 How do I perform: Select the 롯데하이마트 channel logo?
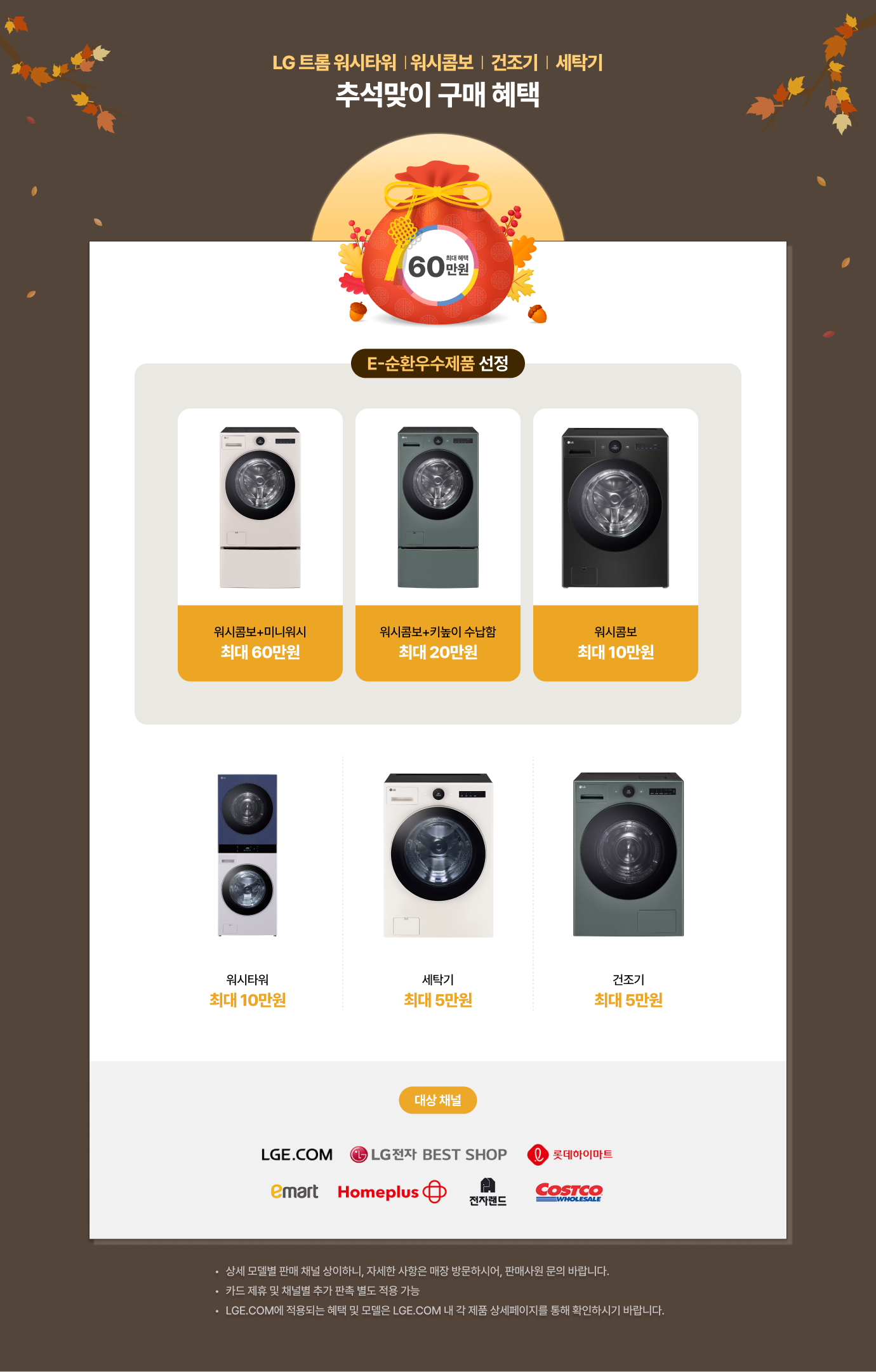click(x=569, y=1154)
